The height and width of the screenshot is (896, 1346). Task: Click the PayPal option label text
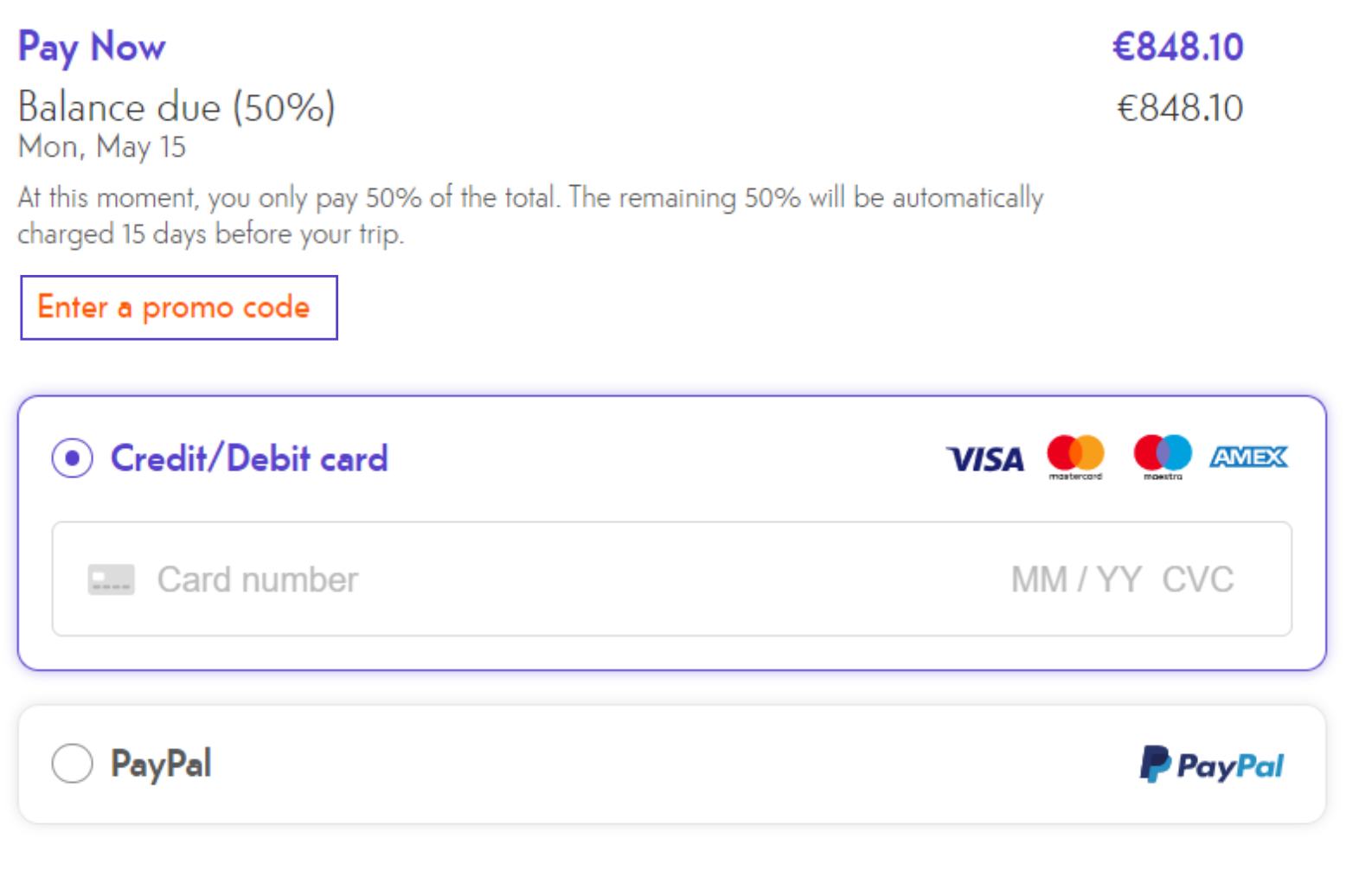tap(161, 764)
